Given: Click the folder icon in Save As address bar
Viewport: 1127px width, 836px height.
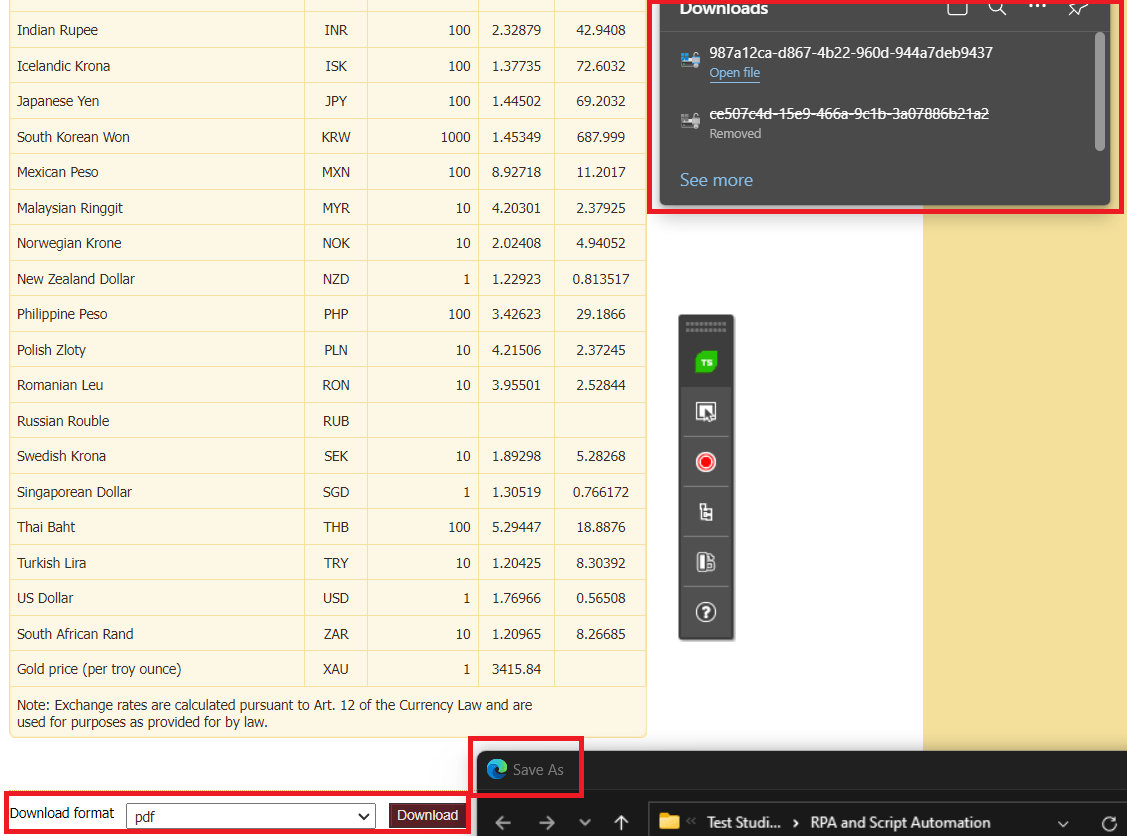Looking at the screenshot, I should pos(669,822).
